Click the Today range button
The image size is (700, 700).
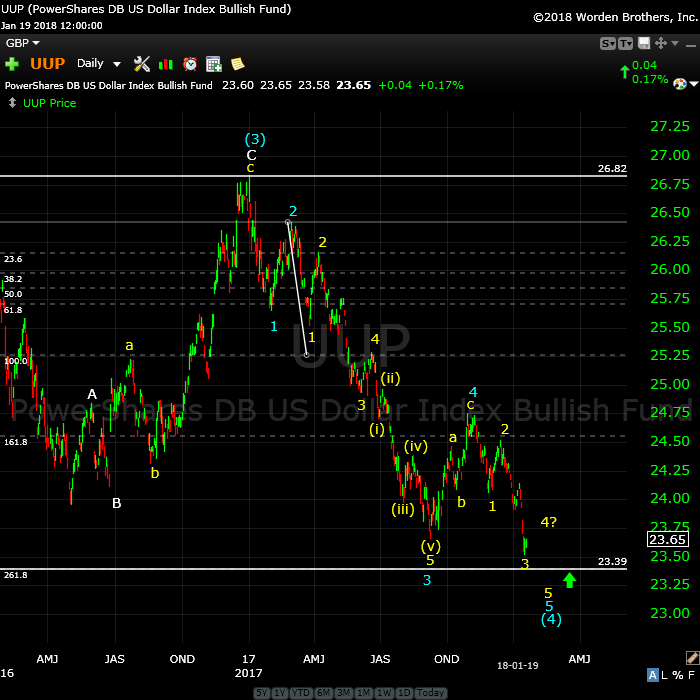tap(430, 693)
